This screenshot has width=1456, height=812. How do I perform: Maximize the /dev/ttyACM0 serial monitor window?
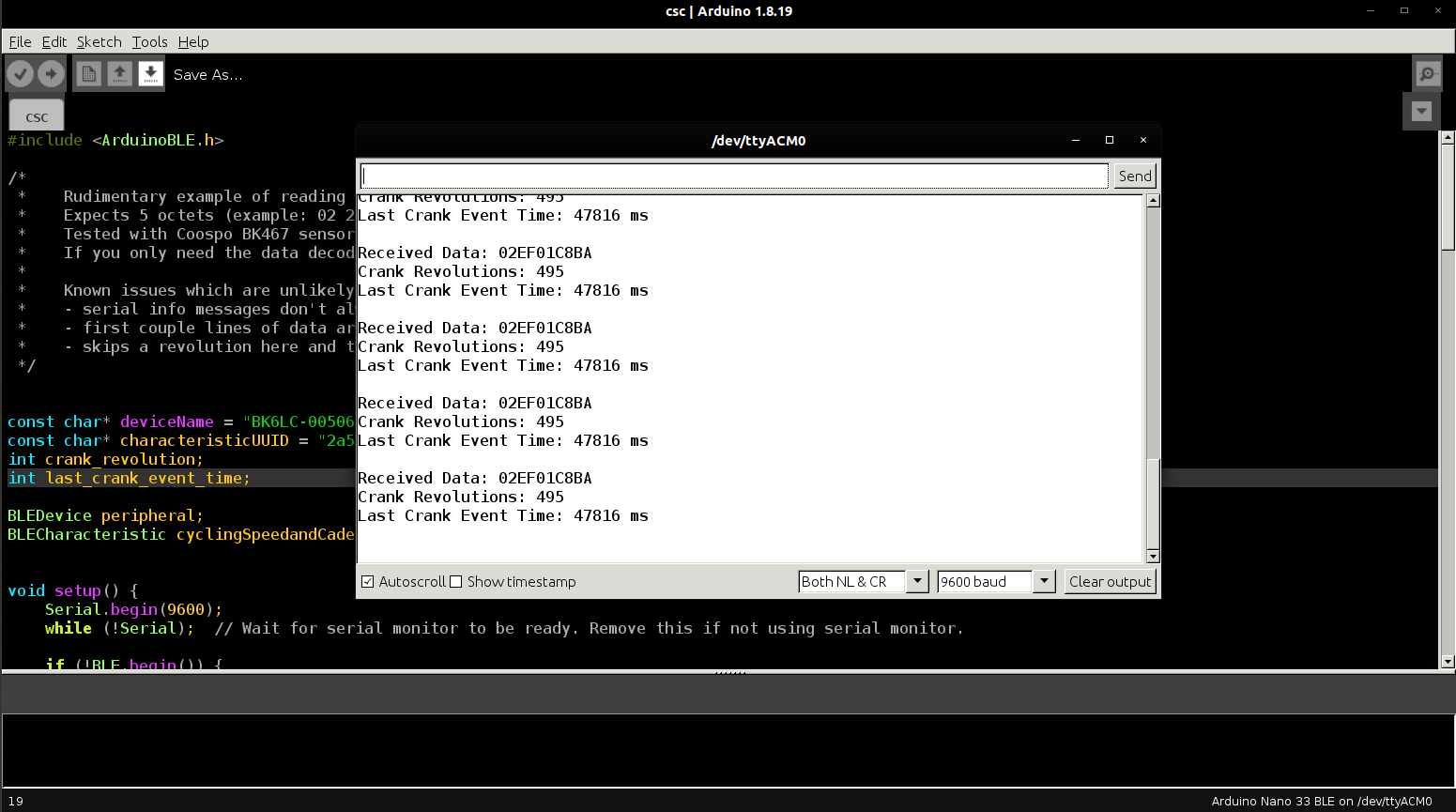pos(1110,140)
